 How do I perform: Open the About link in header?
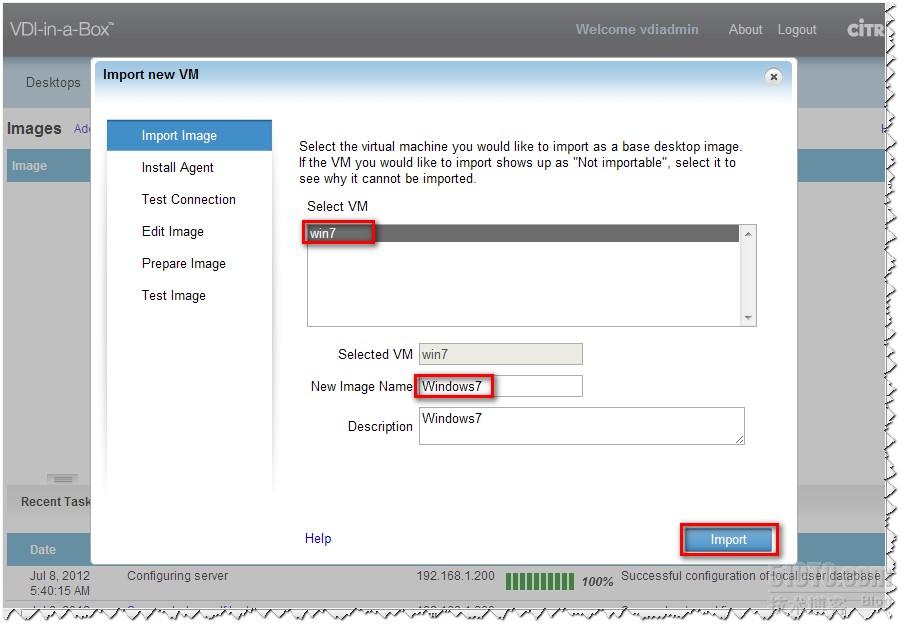point(745,29)
